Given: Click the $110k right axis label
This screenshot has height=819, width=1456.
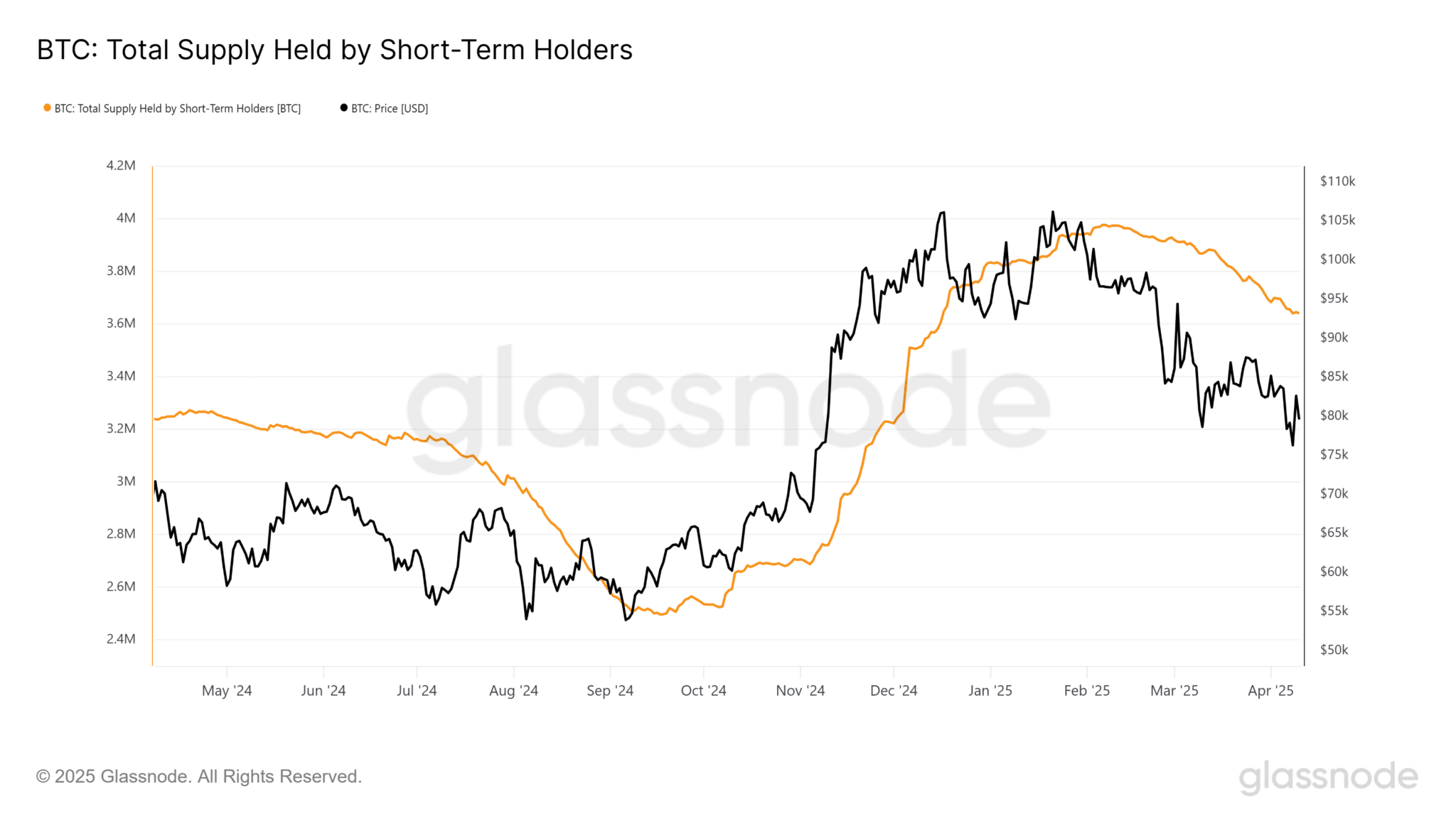Looking at the screenshot, I should pyautogui.click(x=1337, y=181).
